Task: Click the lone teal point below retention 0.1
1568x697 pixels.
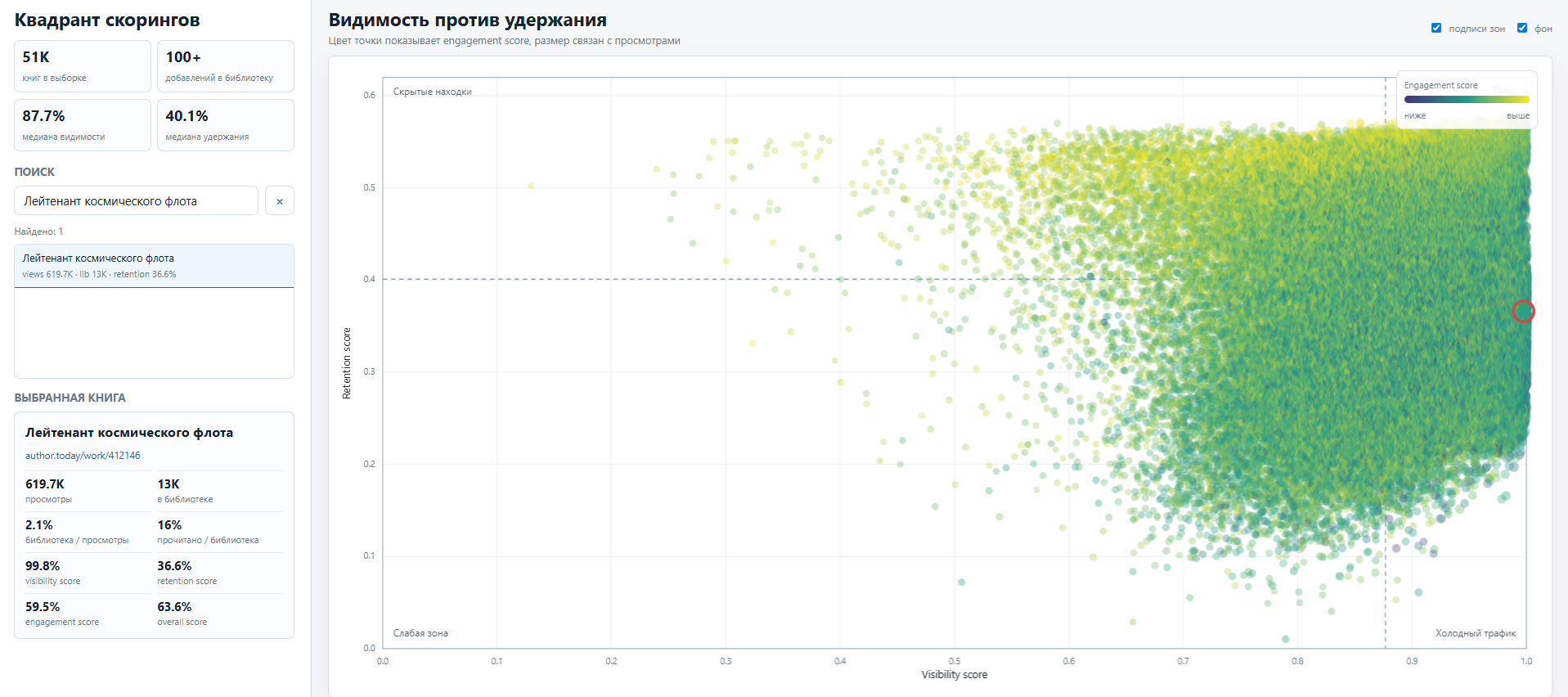Action: click(962, 582)
